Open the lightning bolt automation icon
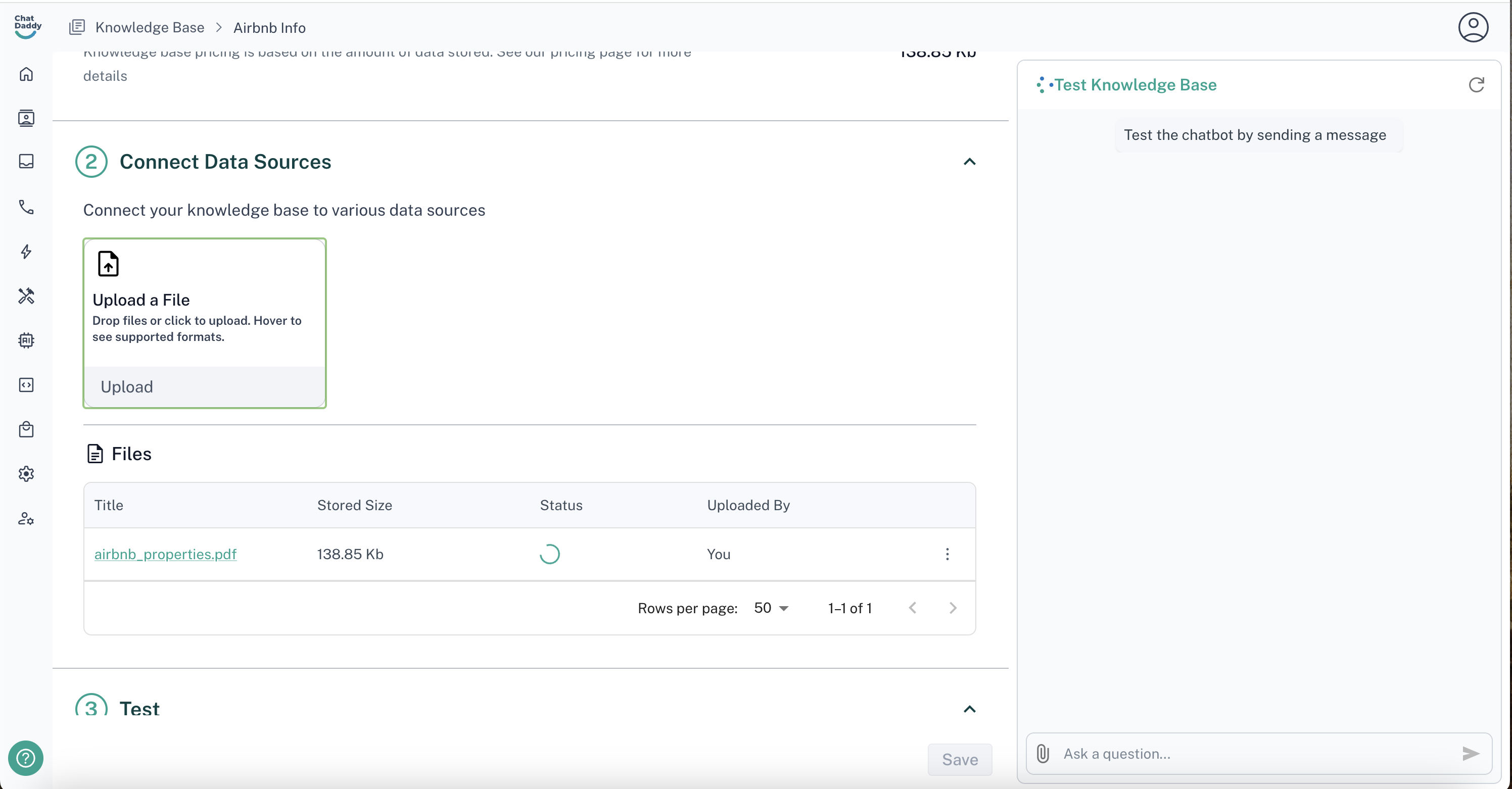 coord(26,252)
